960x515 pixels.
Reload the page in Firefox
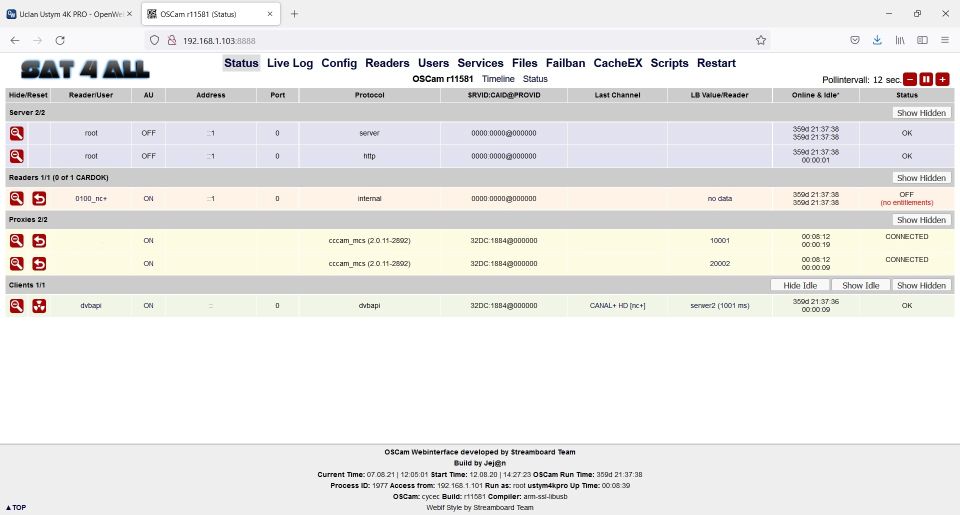coord(60,40)
